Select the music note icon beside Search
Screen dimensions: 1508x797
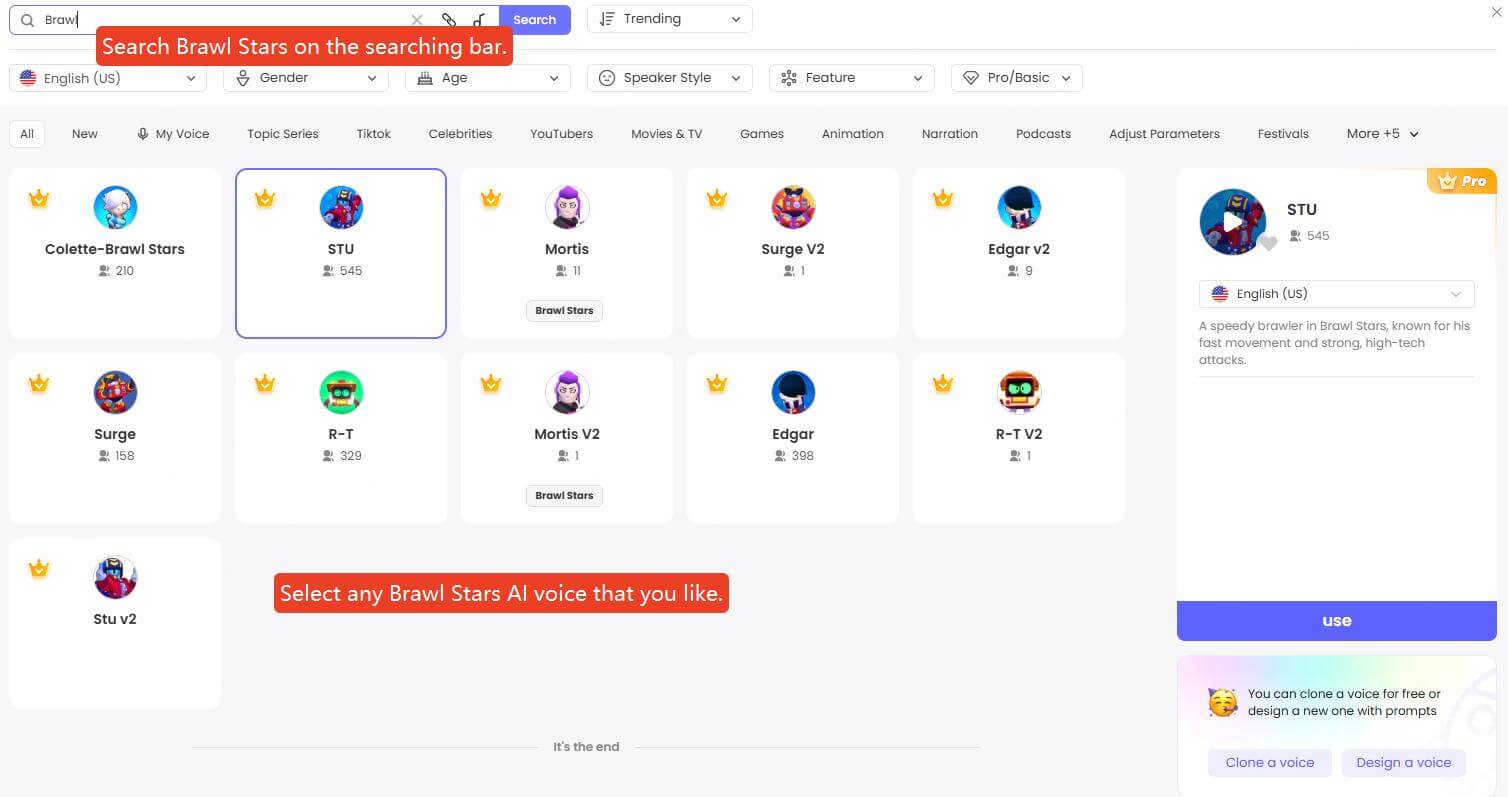click(x=478, y=19)
